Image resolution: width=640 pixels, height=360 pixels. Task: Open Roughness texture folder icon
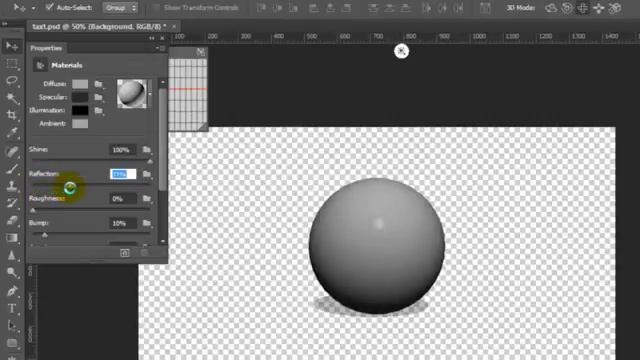(147, 199)
